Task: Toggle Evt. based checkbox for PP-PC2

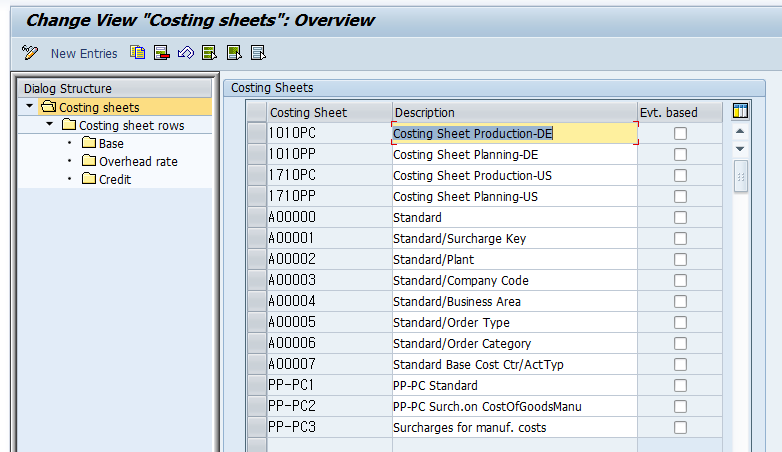Action: pyautogui.click(x=680, y=406)
